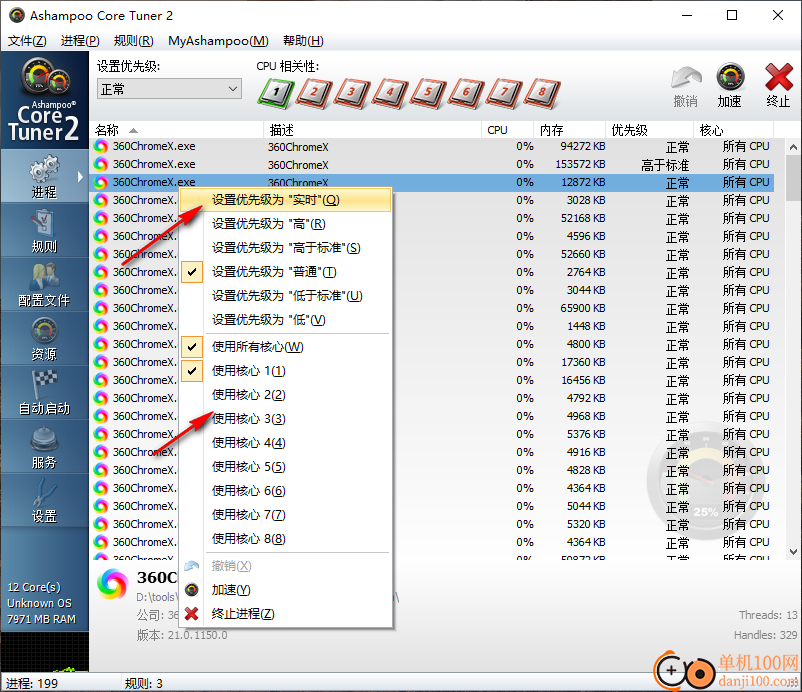The width and height of the screenshot is (802, 692).
Task: Sort by the 内存 column header
Action: pos(569,130)
